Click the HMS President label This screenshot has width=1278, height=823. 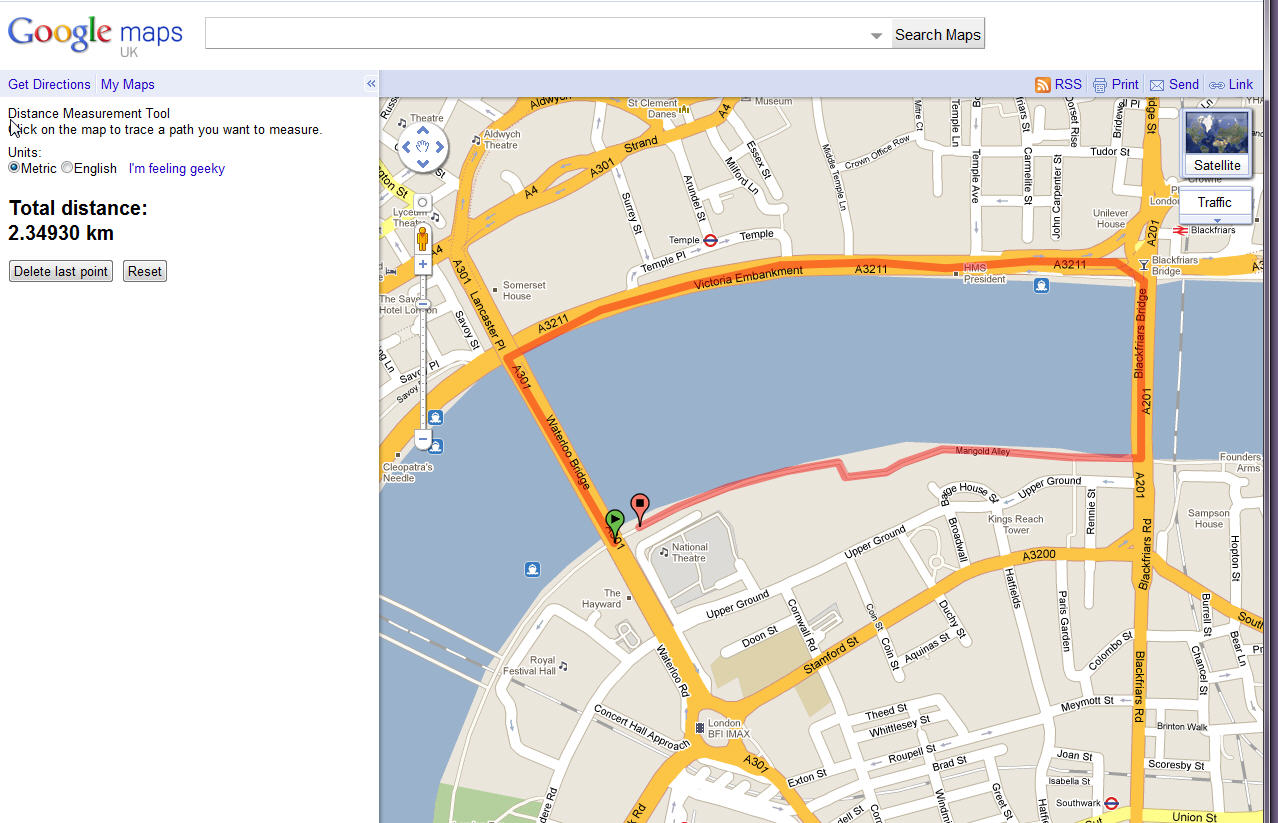984,274
